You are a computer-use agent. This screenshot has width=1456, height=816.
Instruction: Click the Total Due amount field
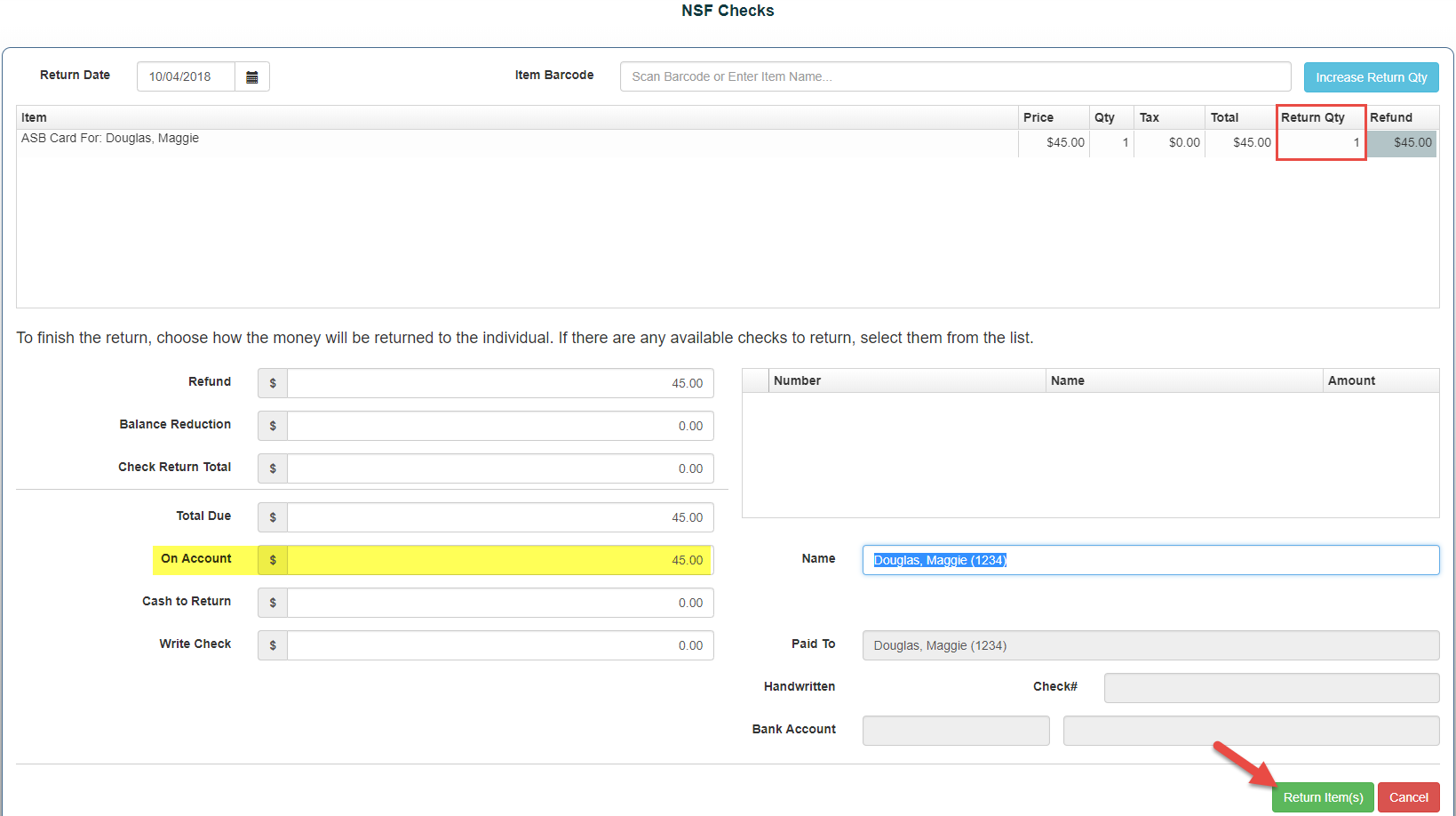500,517
